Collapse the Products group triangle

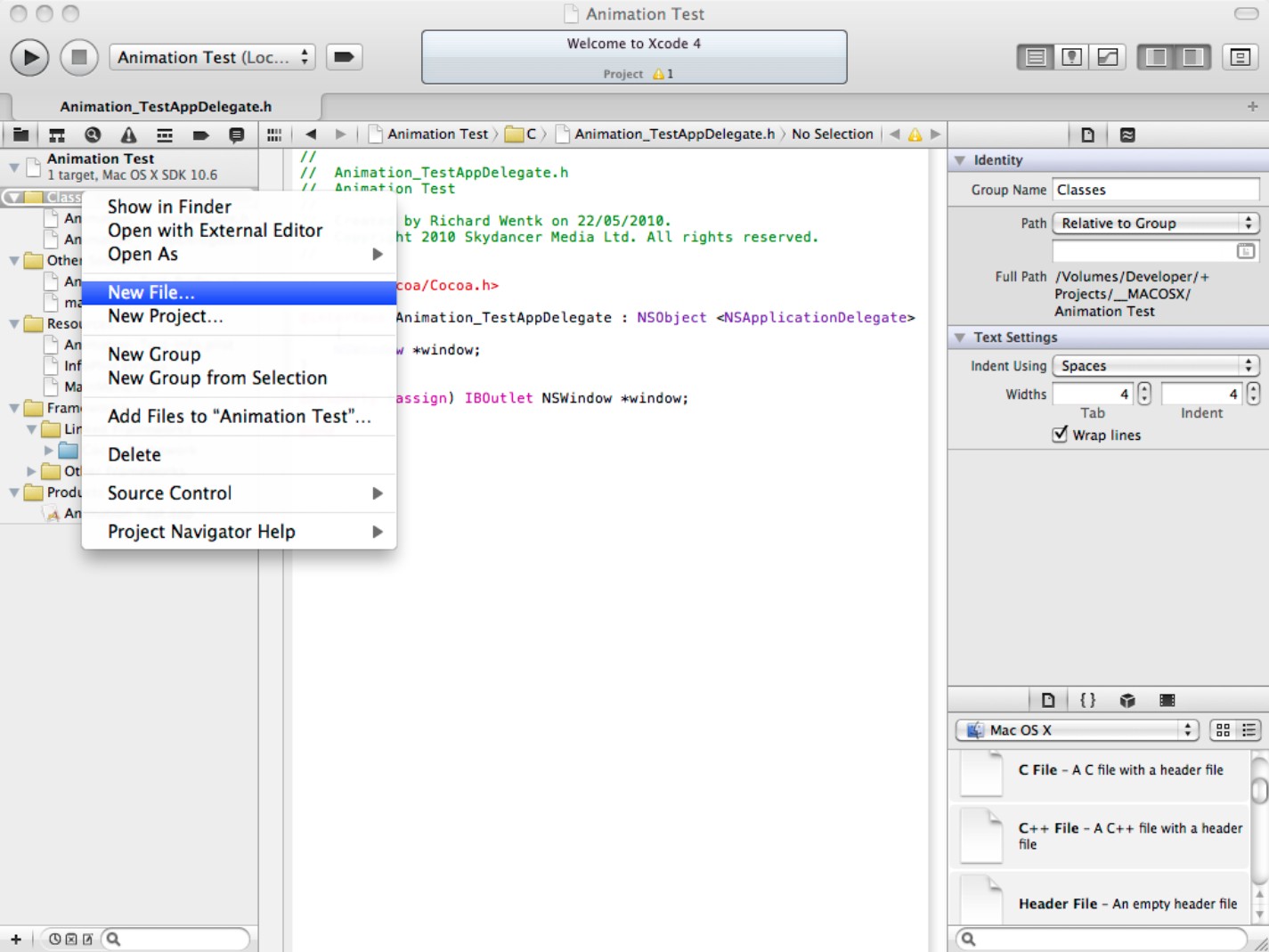pyautogui.click(x=14, y=492)
